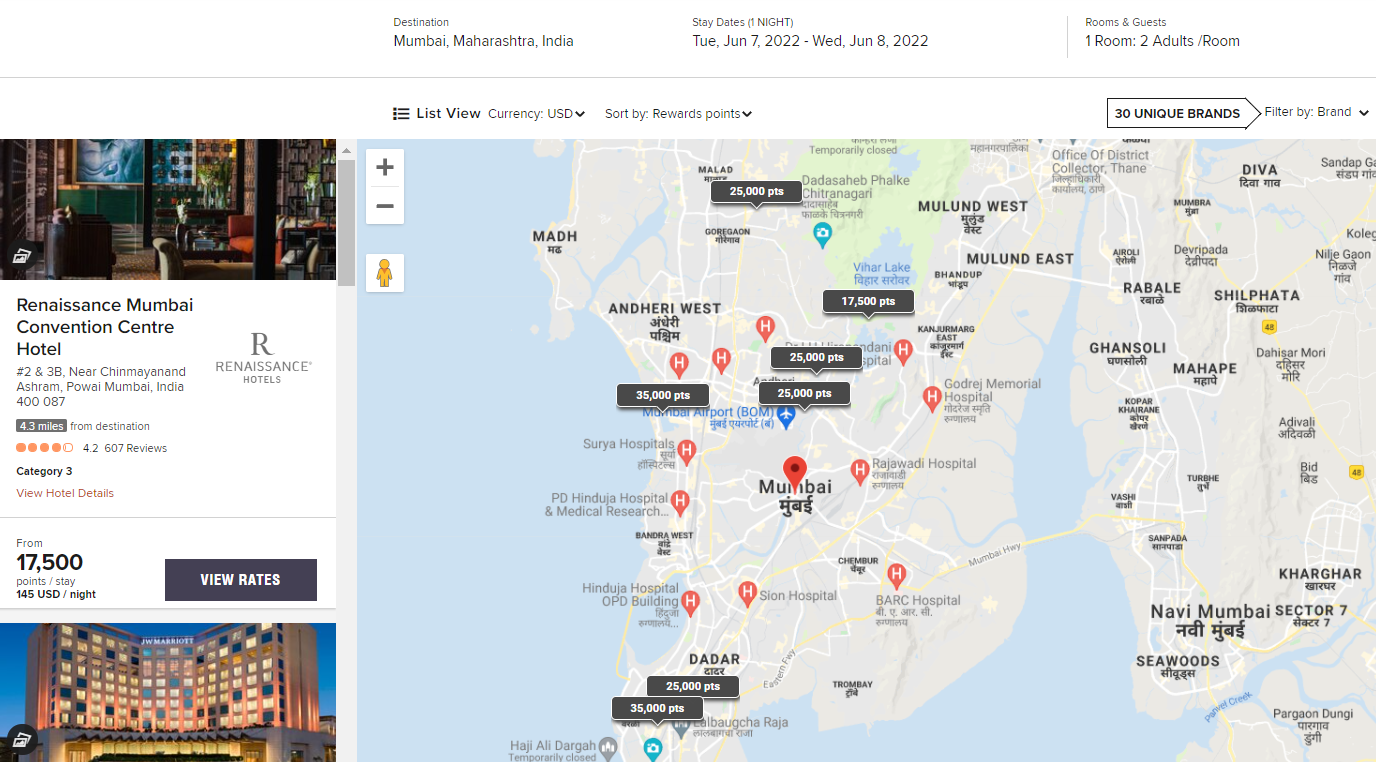Viewport: 1376px width, 762px height.
Task: Click the Mumbai Airport (BOM) plane icon
Action: pyautogui.click(x=786, y=416)
